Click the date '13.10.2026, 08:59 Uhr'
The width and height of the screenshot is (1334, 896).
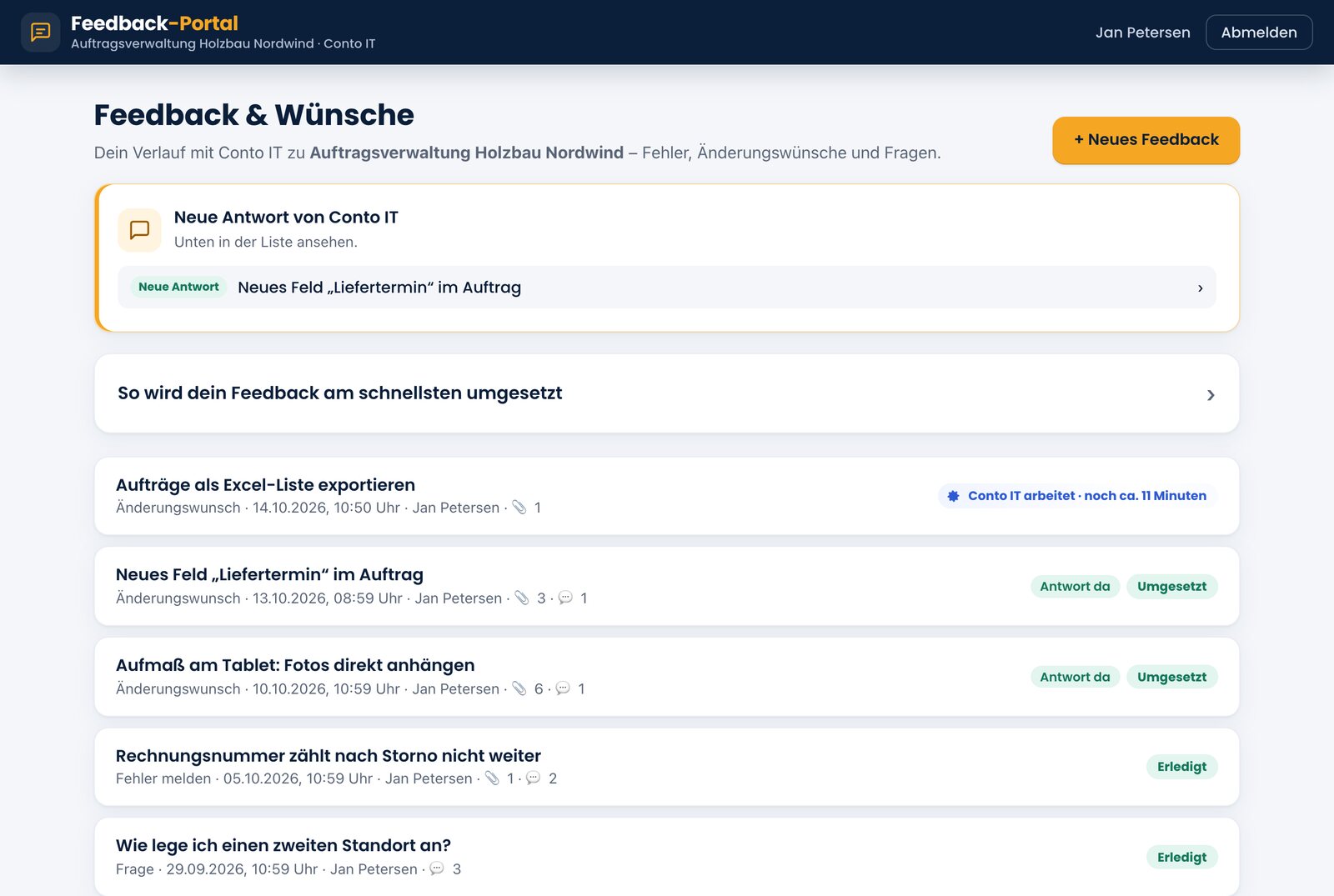(x=328, y=598)
